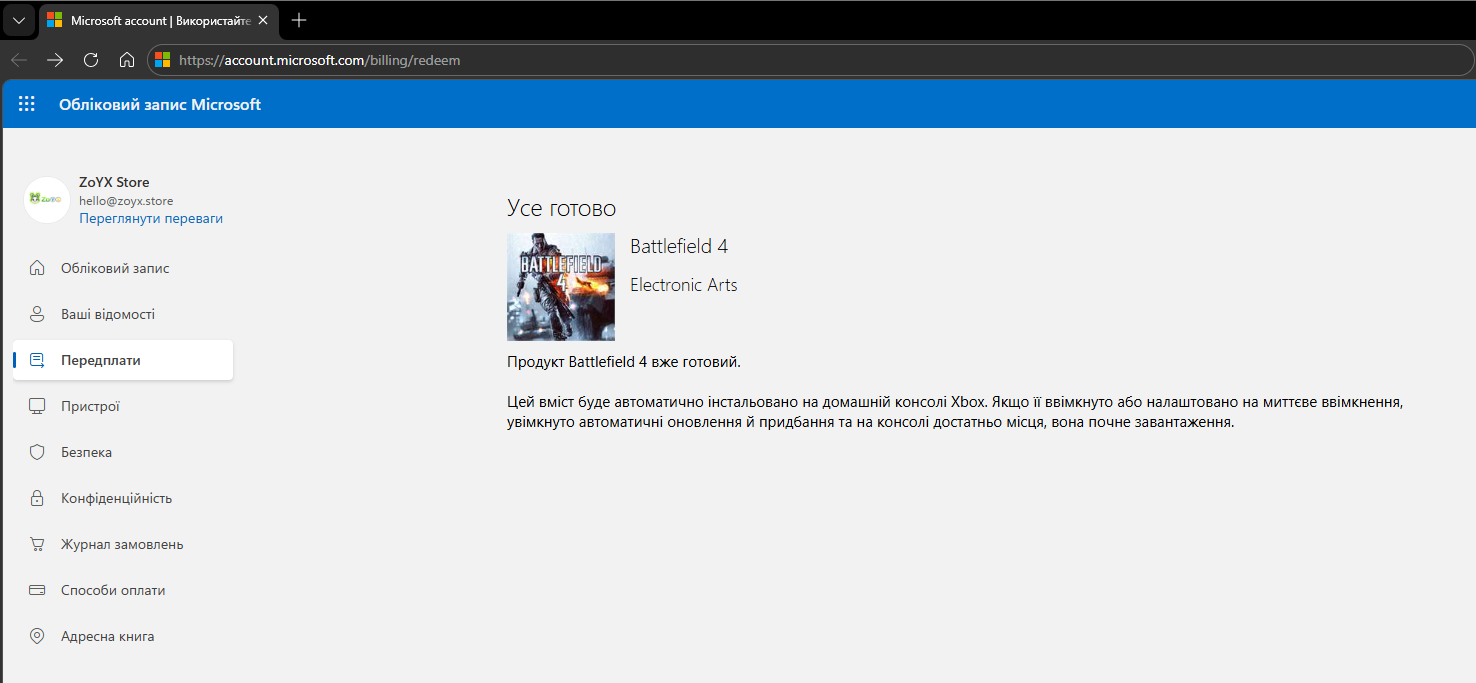This screenshot has width=1476, height=683.
Task: Open Способи оплати menu item
Action: coord(123,590)
